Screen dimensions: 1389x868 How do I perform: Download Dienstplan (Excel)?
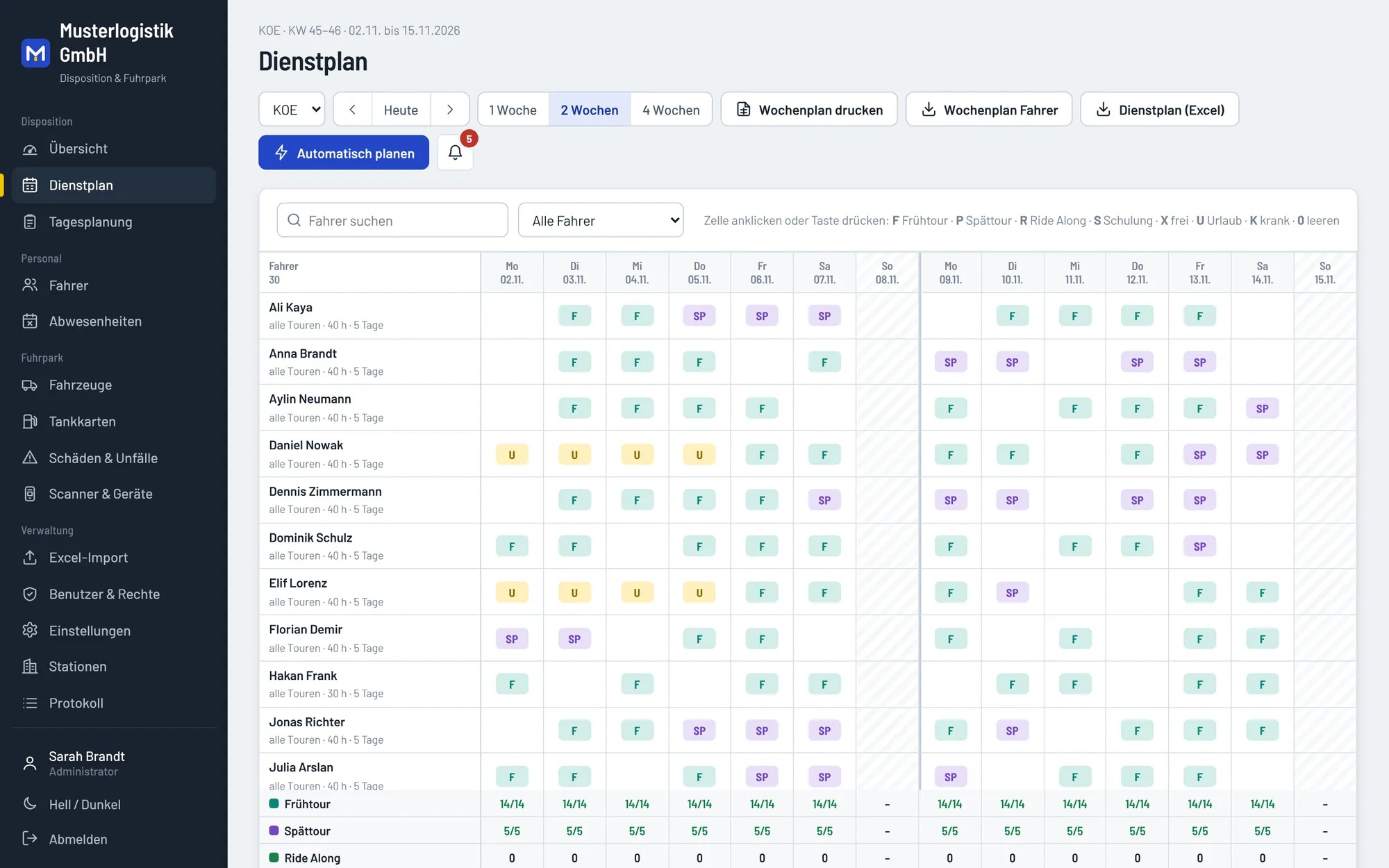pyautogui.click(x=1160, y=110)
